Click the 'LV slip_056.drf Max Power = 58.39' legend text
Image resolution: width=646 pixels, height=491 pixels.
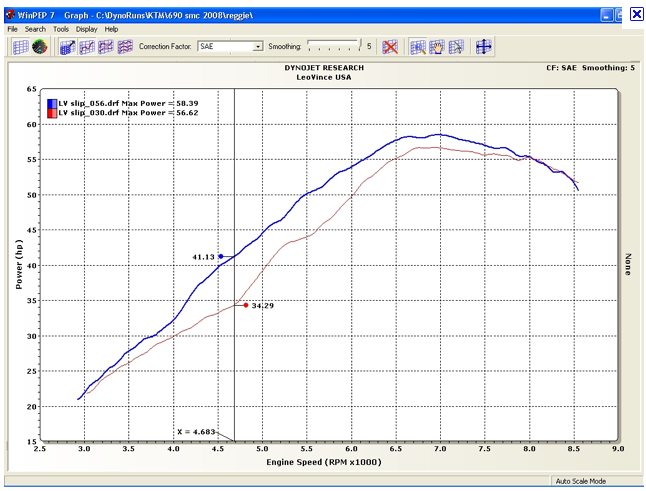pyautogui.click(x=128, y=103)
